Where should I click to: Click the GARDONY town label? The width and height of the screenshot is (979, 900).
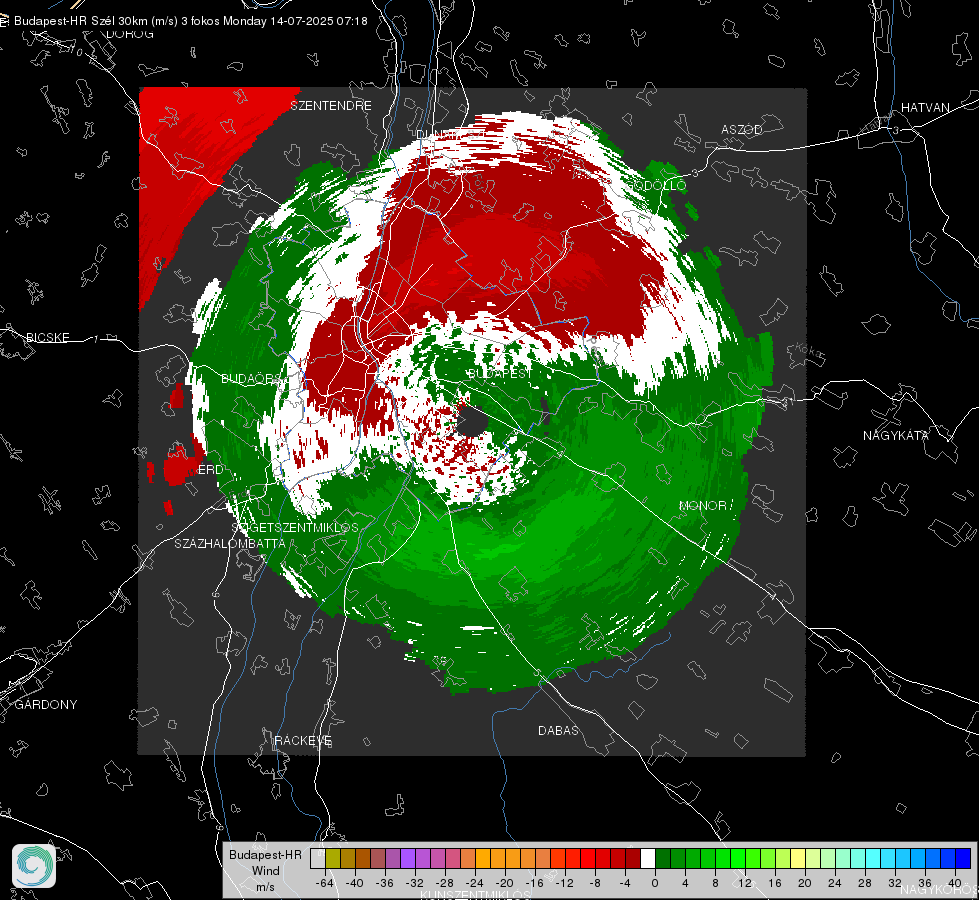[46, 705]
